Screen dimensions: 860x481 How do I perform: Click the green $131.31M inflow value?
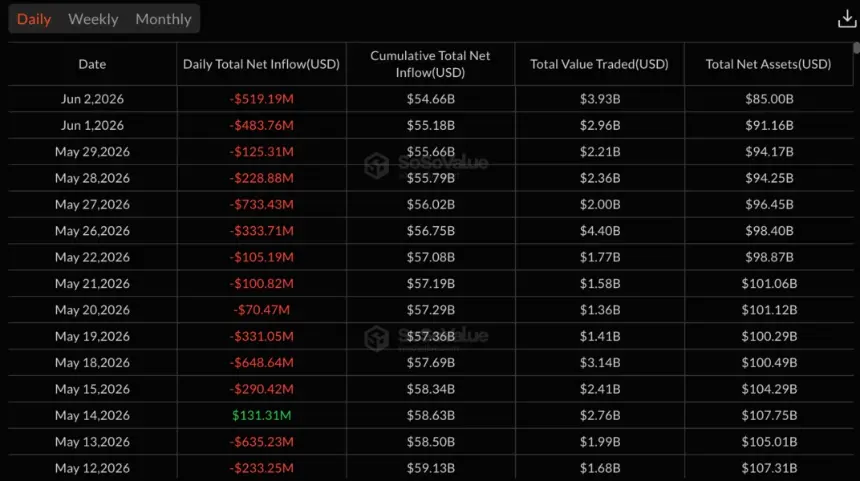point(262,415)
